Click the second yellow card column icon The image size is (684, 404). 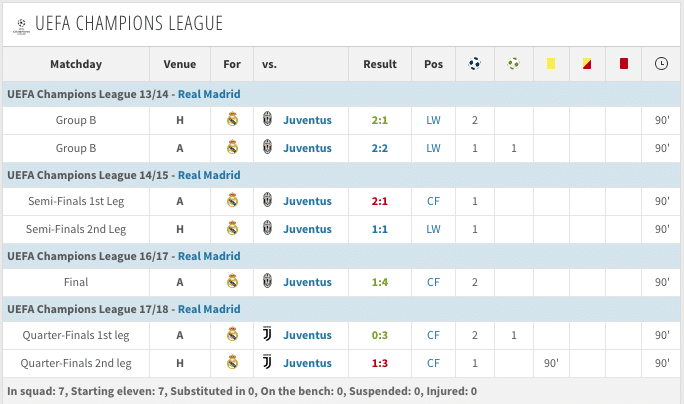pos(587,64)
